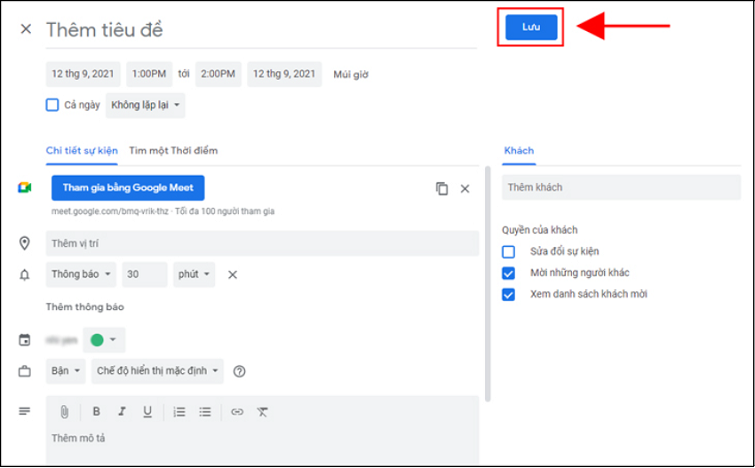This screenshot has width=755, height=468.
Task: Copy the Google Meet conferencing info
Action: coord(442,188)
